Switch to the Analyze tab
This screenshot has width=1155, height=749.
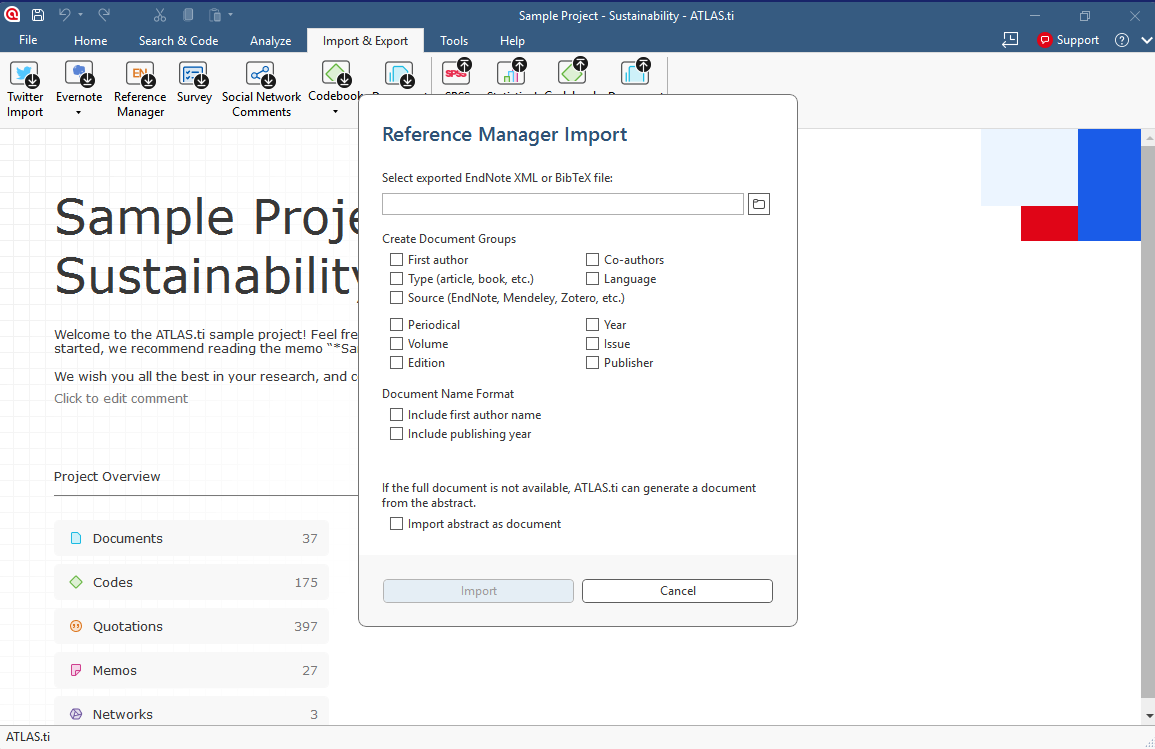[x=270, y=41]
